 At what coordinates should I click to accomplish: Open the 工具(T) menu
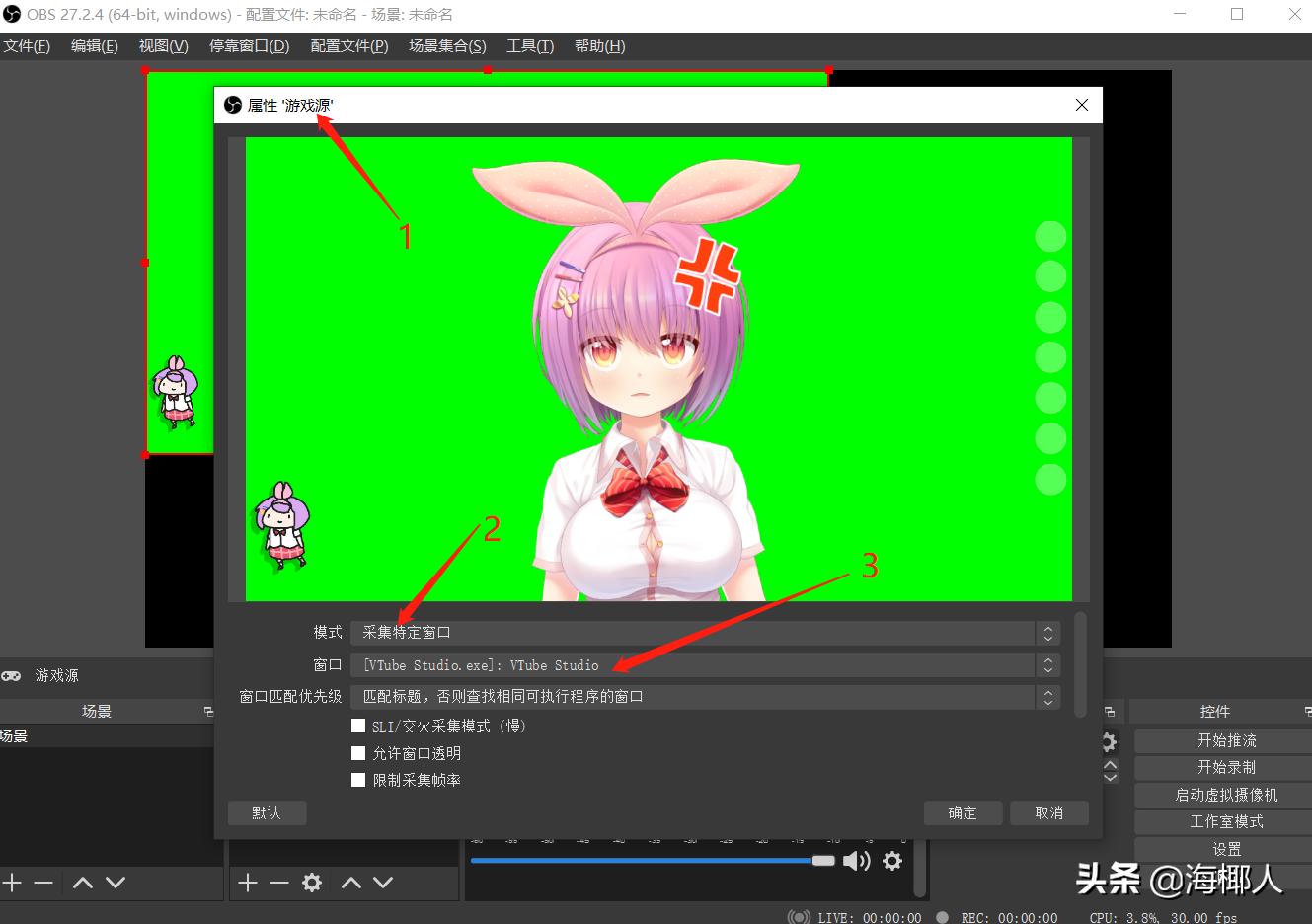[x=529, y=46]
